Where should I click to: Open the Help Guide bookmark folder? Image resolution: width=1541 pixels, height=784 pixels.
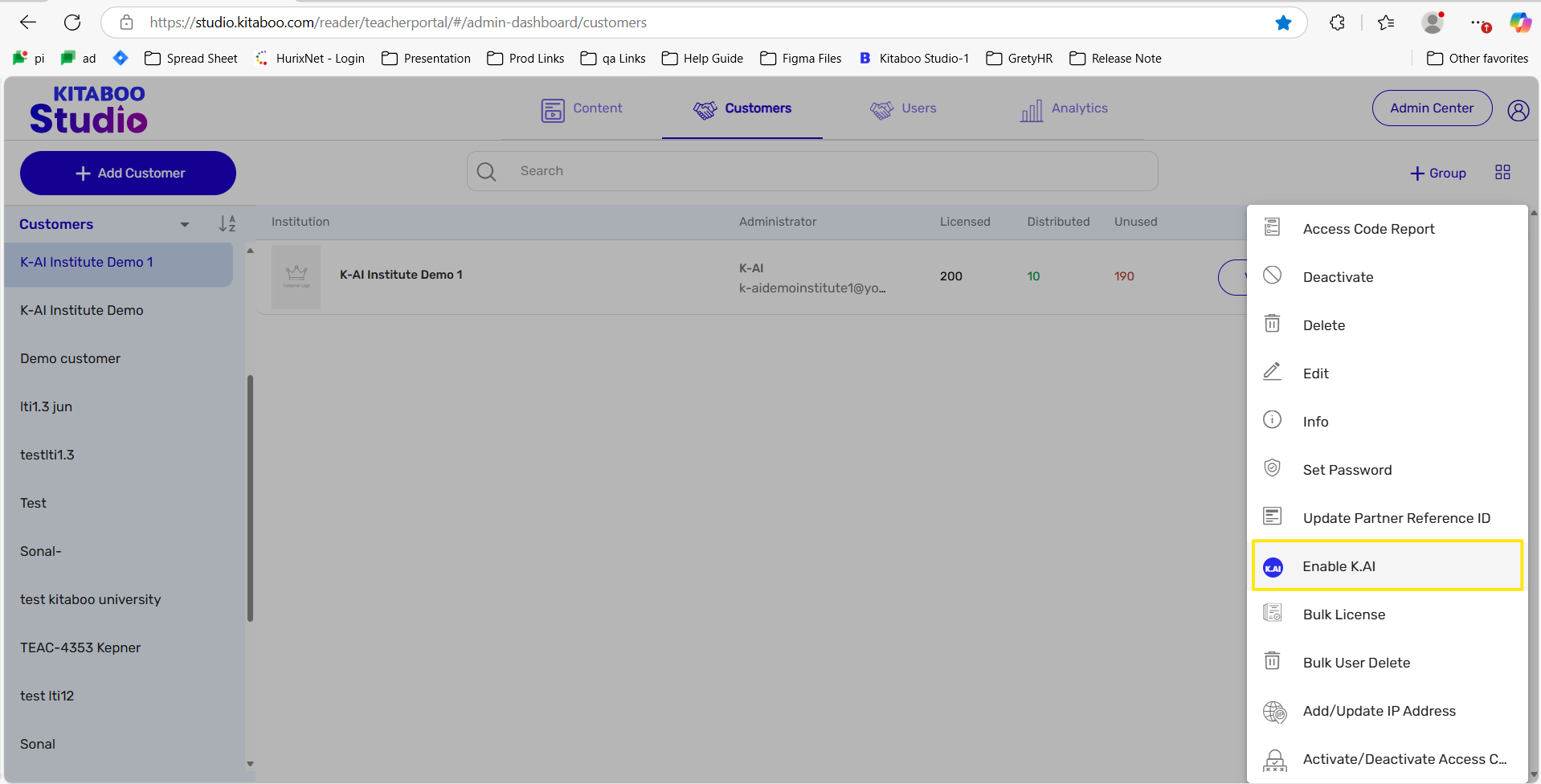click(x=702, y=59)
